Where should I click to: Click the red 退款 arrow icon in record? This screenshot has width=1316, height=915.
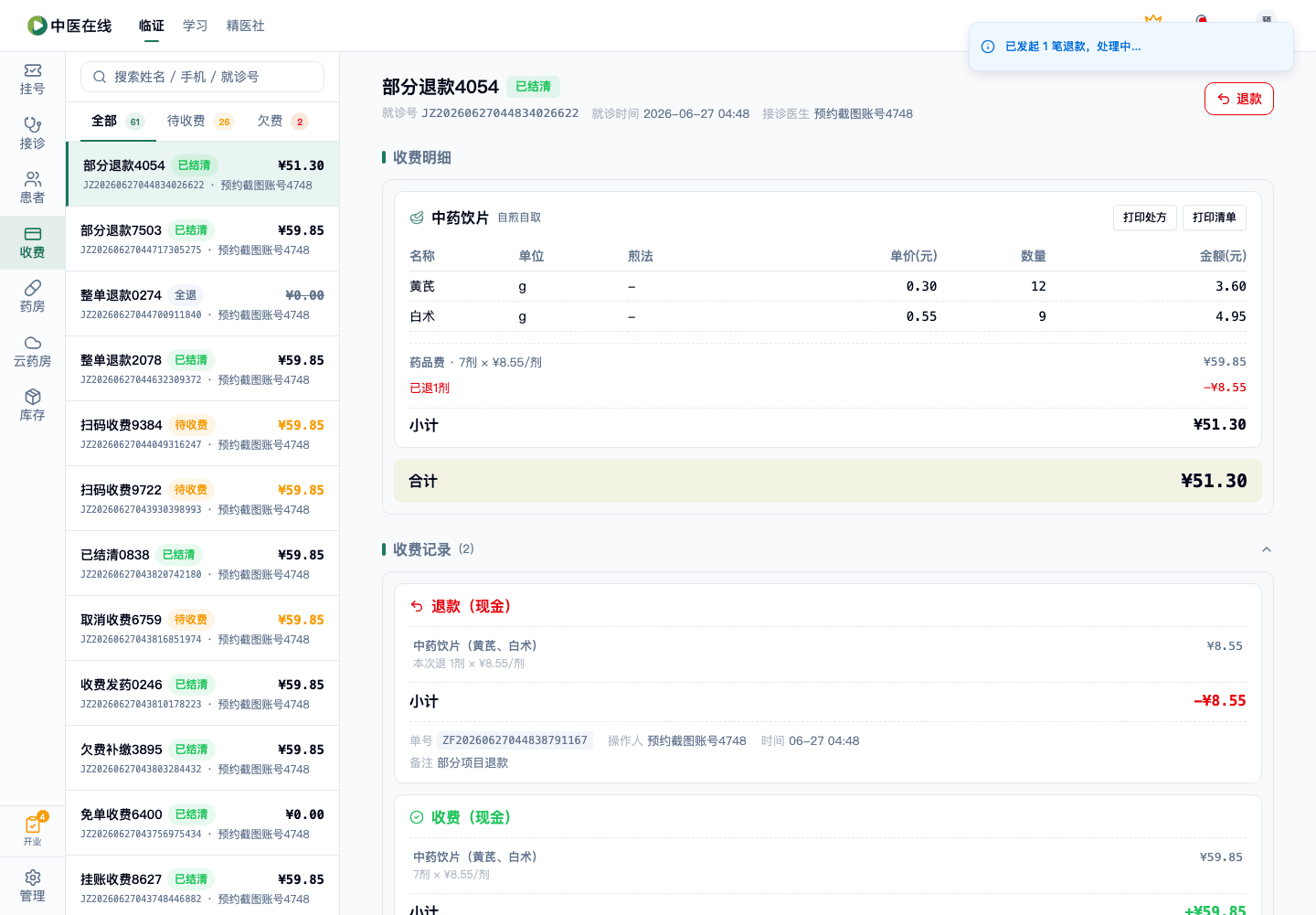(x=417, y=606)
